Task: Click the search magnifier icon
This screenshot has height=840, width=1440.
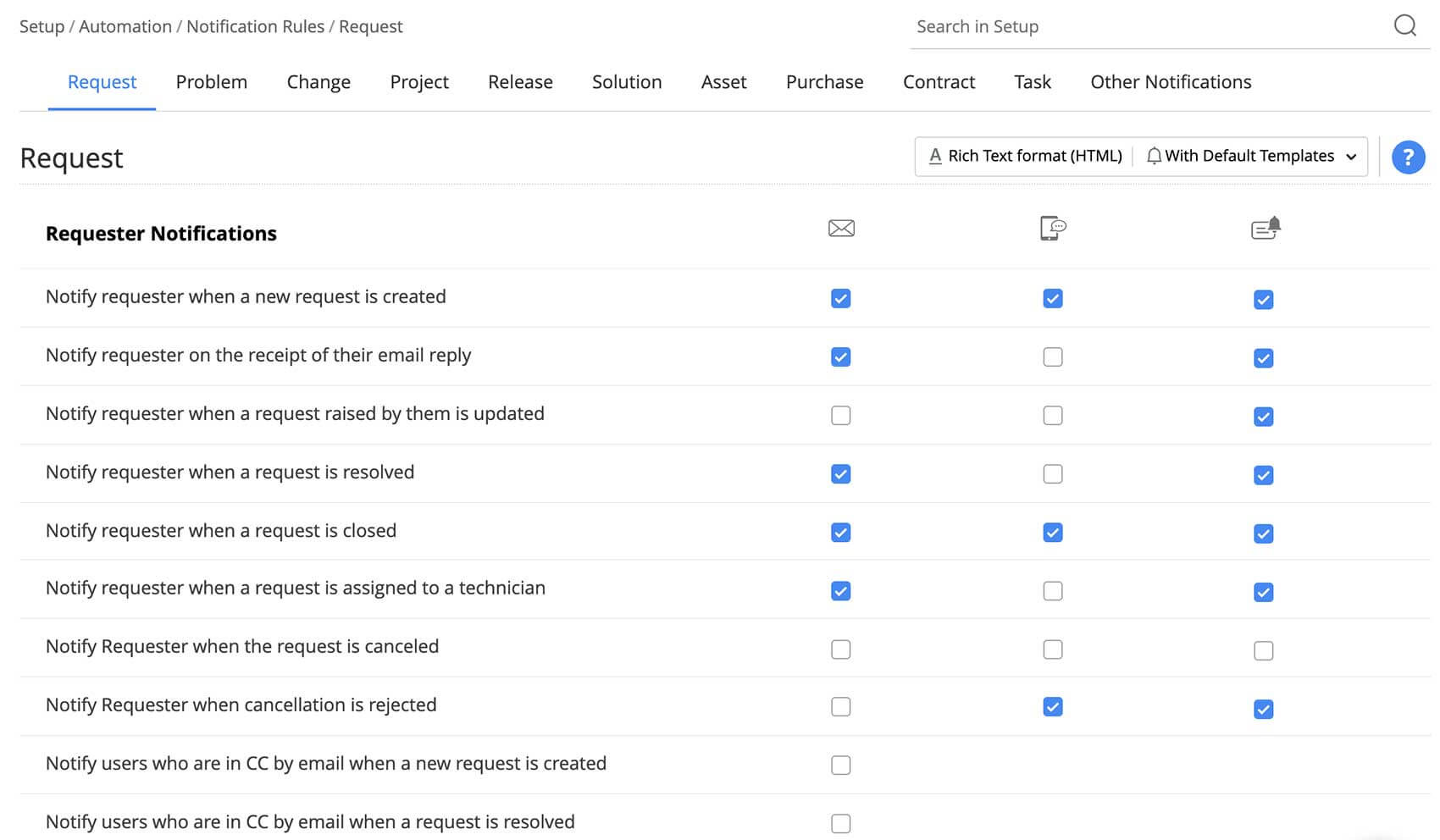Action: (x=1404, y=26)
